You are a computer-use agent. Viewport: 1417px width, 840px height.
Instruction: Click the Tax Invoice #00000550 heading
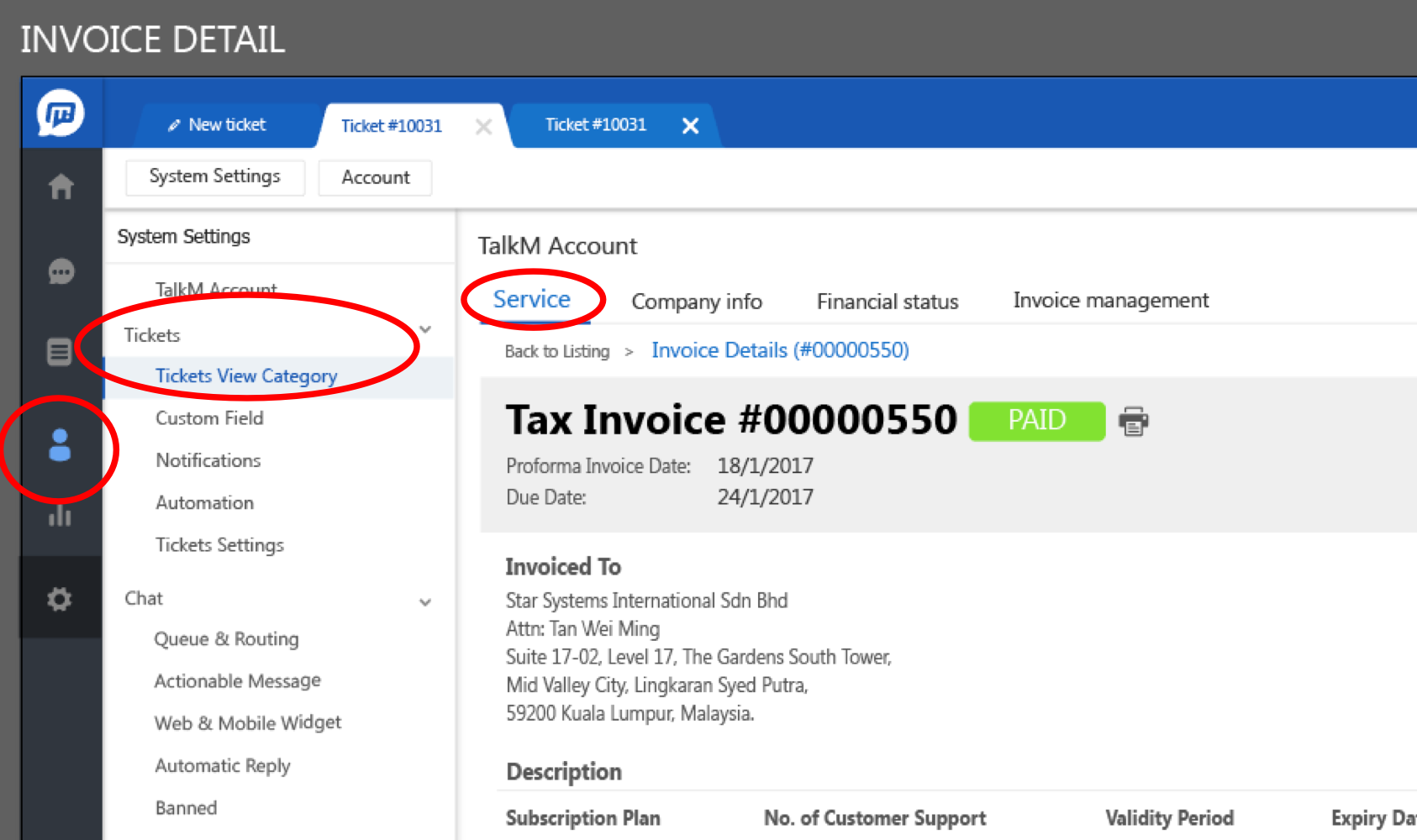pyautogui.click(x=731, y=420)
